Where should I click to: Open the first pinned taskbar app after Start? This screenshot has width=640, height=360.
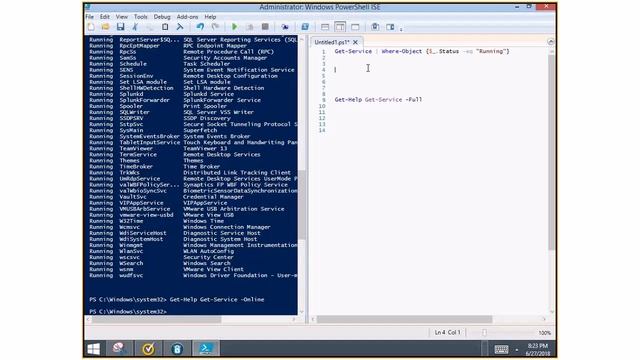point(119,349)
